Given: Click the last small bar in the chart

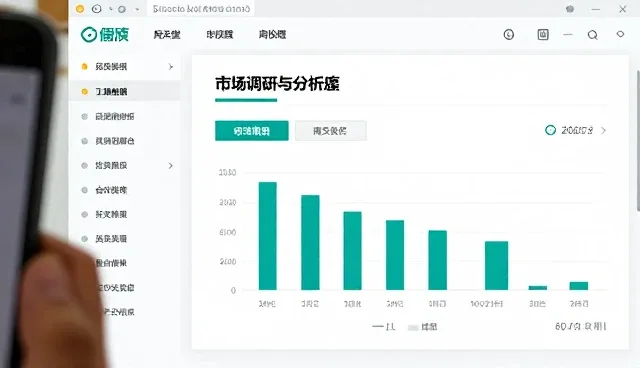Looking at the screenshot, I should click(x=579, y=286).
